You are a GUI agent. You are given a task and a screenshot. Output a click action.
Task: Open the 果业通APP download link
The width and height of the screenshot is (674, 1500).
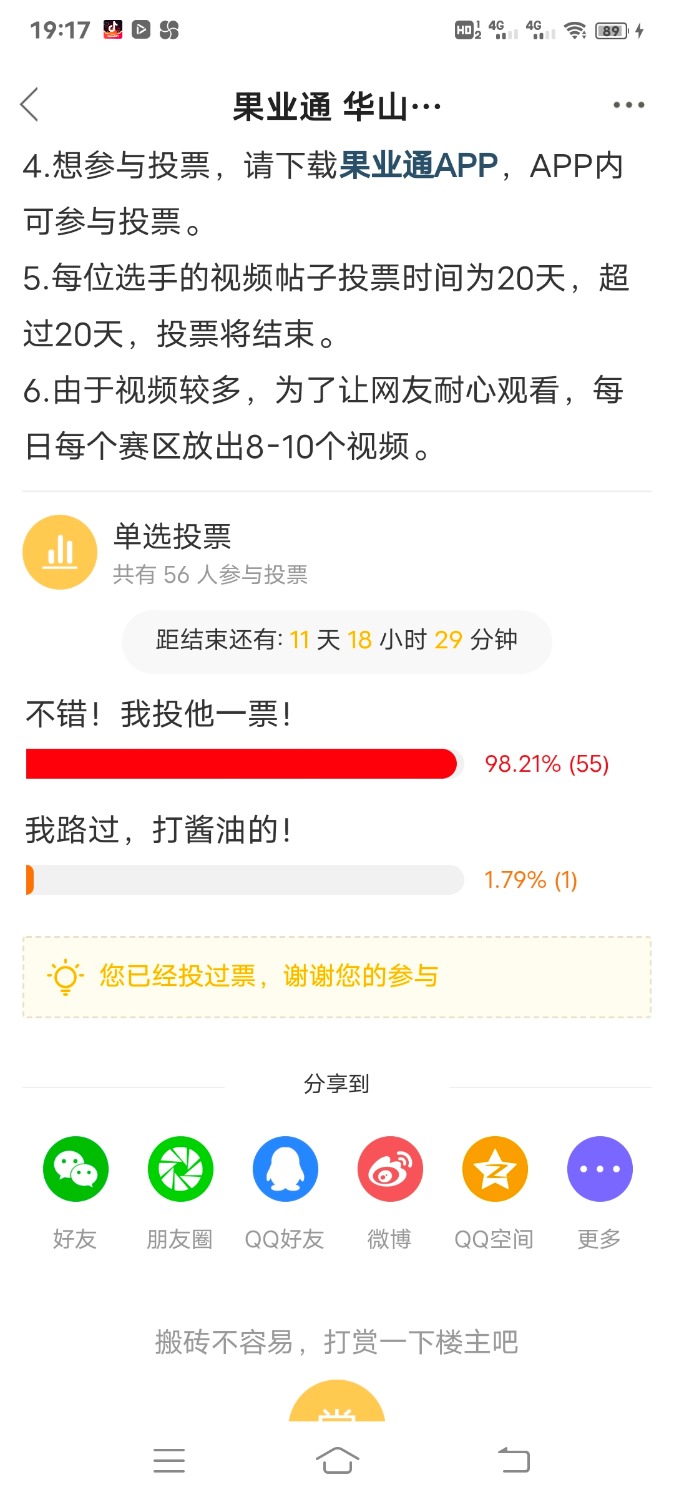(x=419, y=166)
